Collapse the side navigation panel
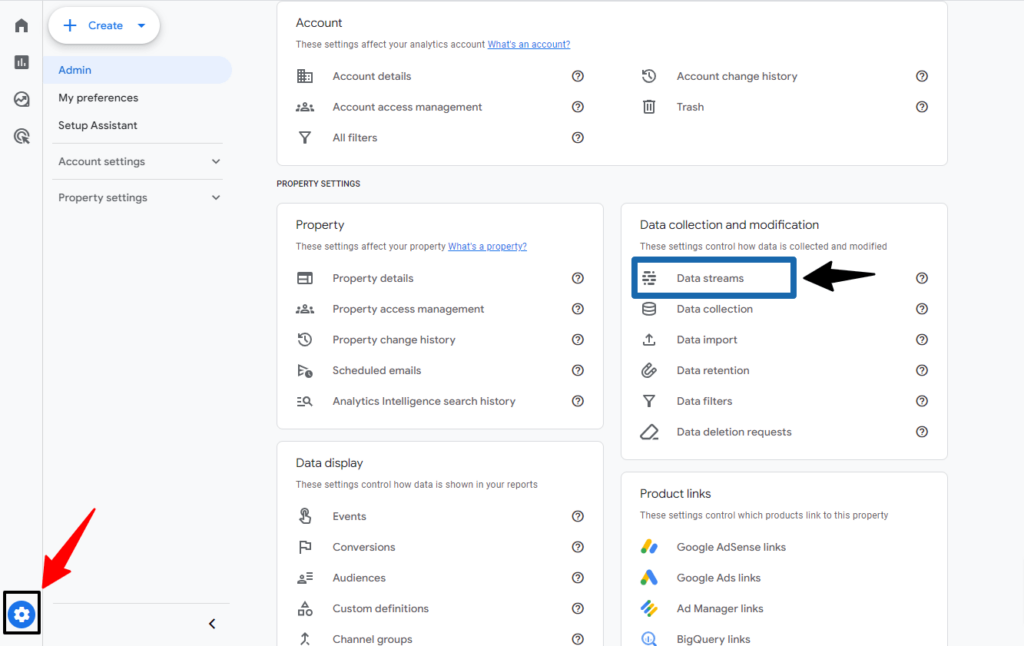 tap(212, 624)
